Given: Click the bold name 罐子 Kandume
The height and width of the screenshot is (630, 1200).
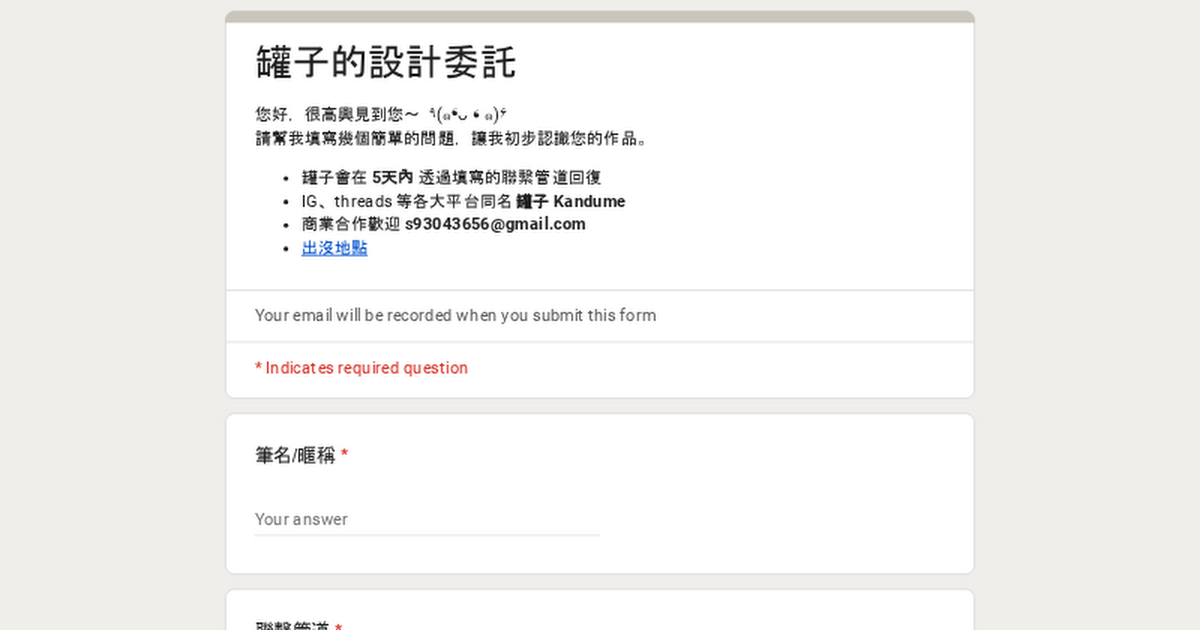Looking at the screenshot, I should coord(570,201).
